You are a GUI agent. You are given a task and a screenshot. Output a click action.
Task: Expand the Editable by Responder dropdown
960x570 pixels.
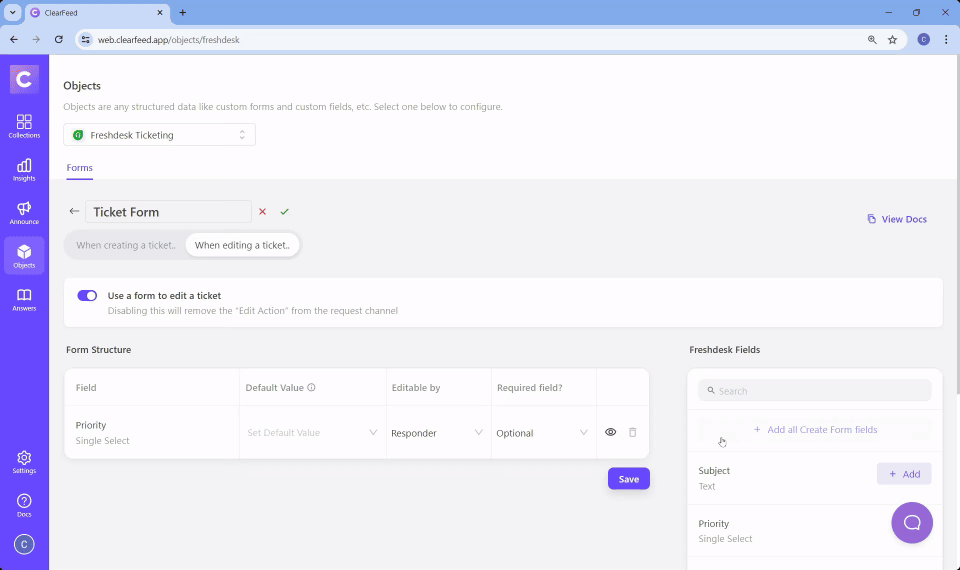pyautogui.click(x=437, y=433)
